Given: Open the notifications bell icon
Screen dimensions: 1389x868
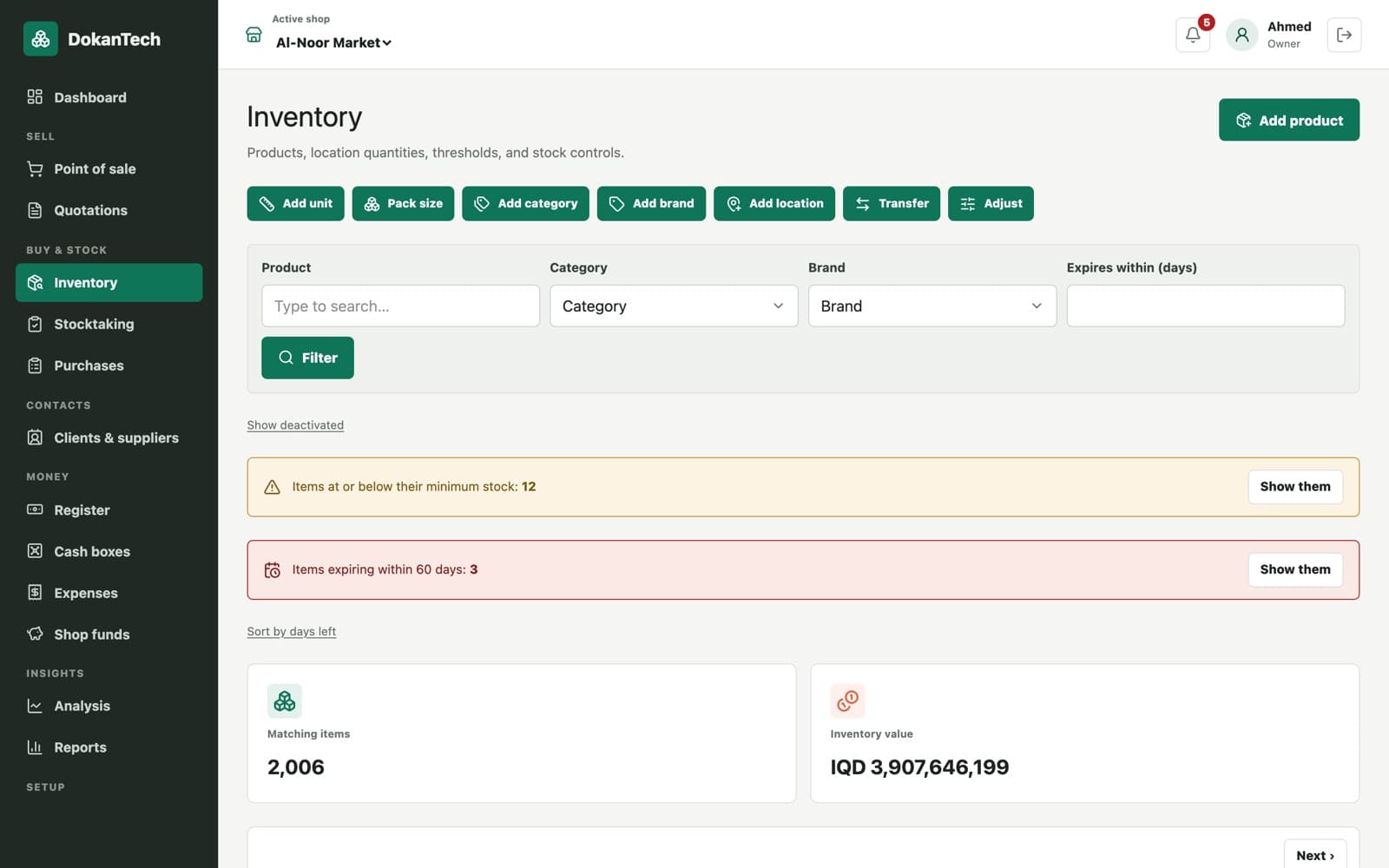Looking at the screenshot, I should [1192, 35].
